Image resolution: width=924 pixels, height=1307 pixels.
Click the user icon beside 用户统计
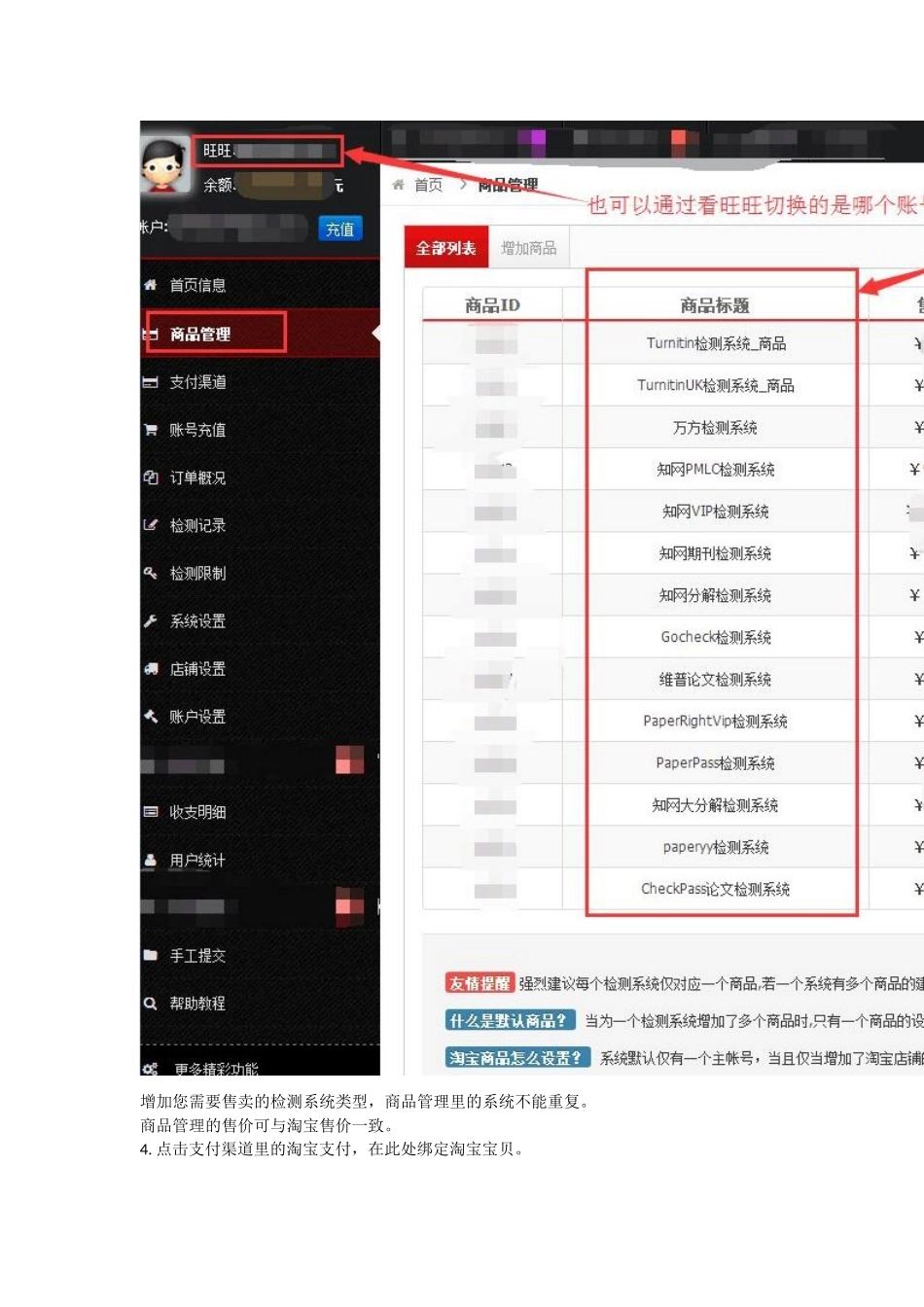pyautogui.click(x=150, y=861)
